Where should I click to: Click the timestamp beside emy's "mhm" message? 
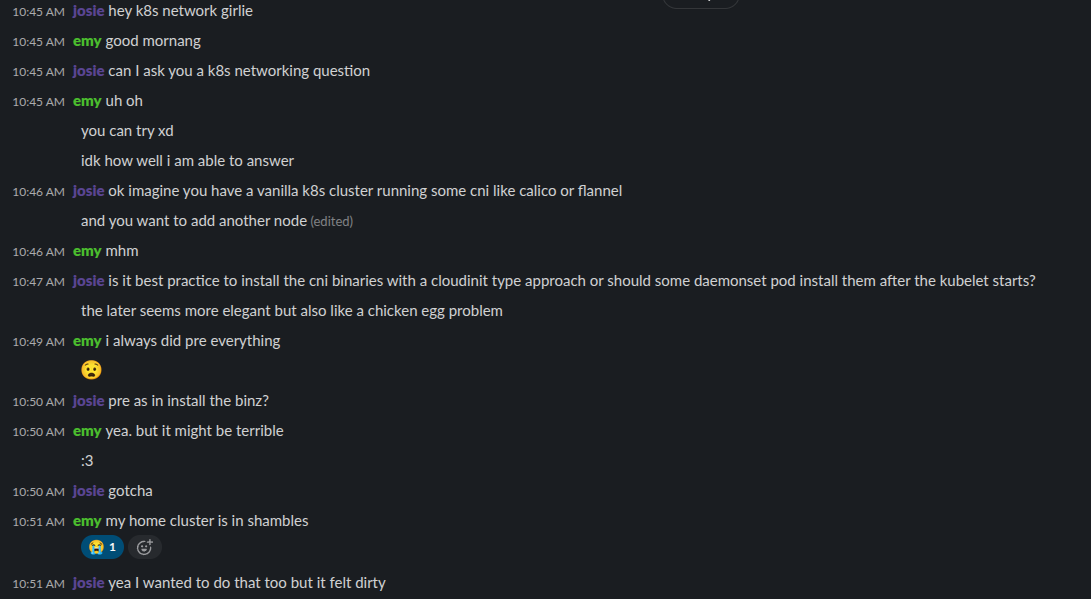point(38,252)
